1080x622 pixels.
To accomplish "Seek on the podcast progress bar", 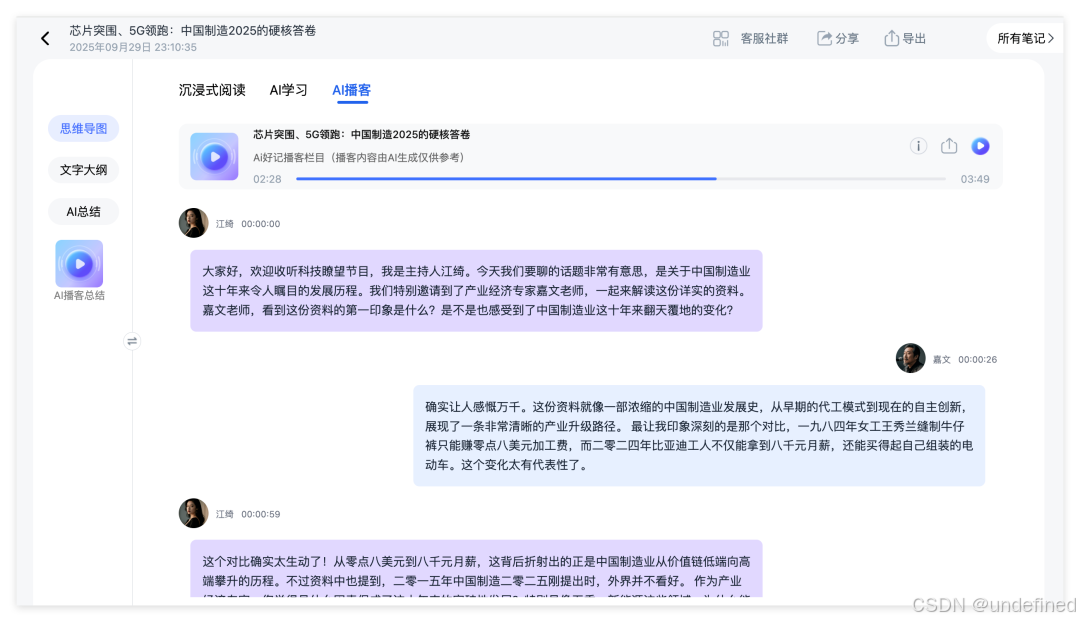I will coord(621,179).
